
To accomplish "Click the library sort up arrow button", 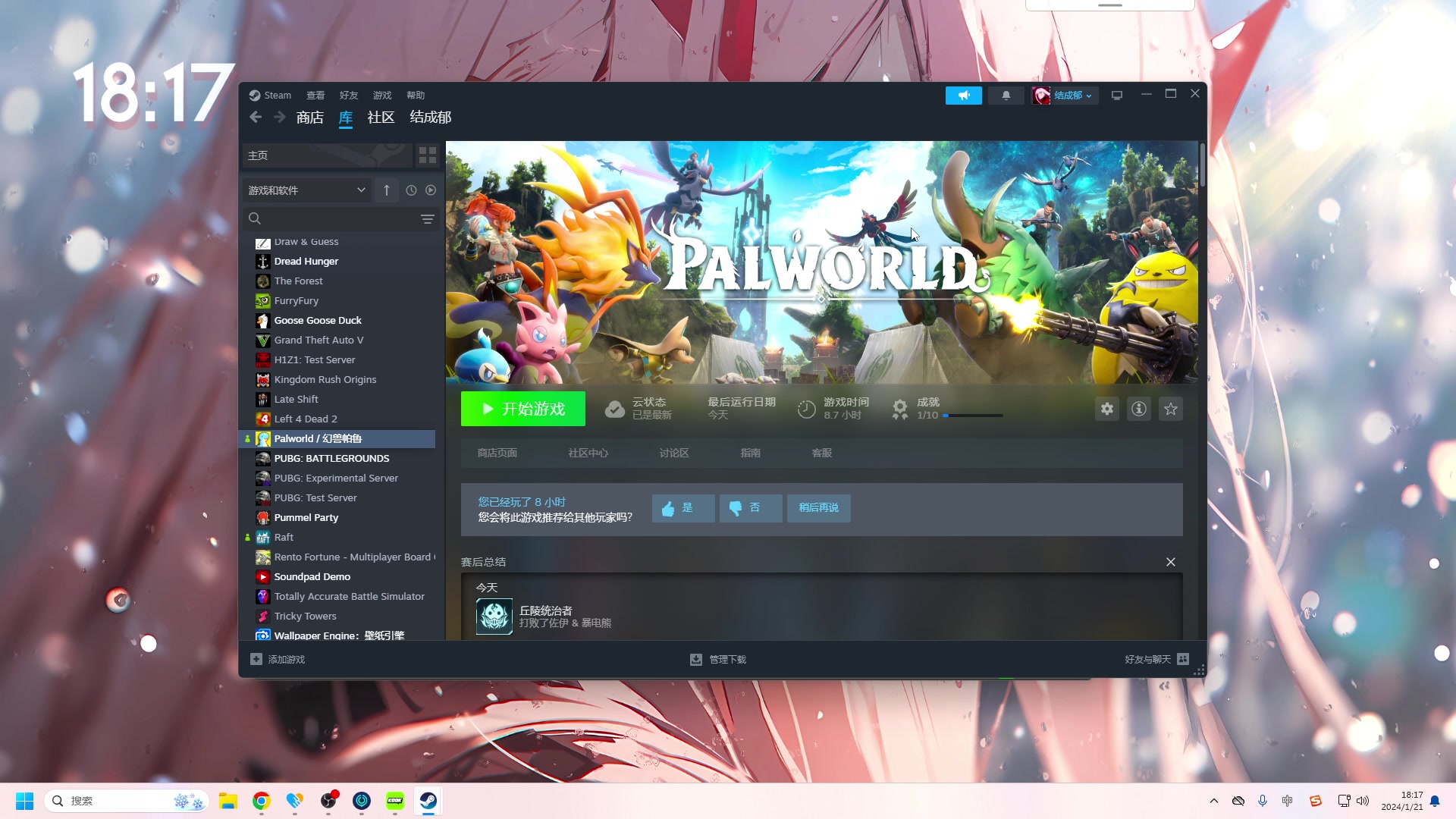I will click(x=387, y=190).
